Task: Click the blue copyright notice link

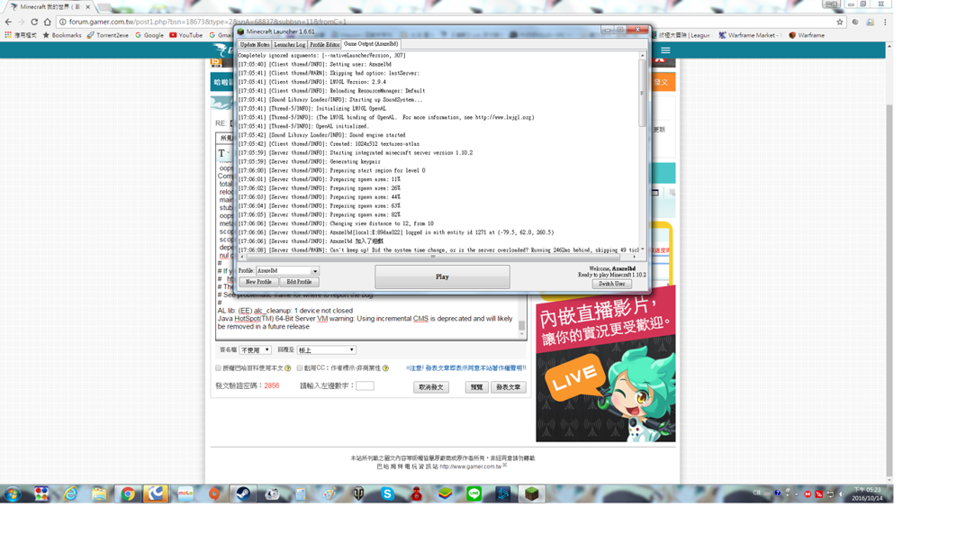Action: [466, 368]
